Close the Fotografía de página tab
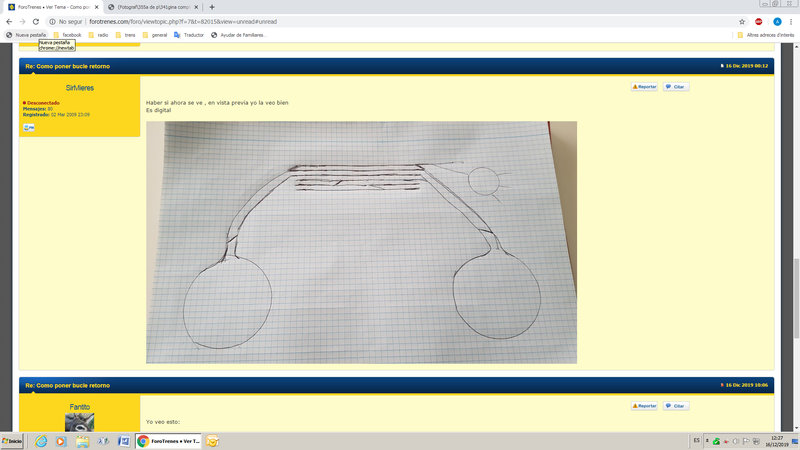Viewport: 800px width, 450px height. click(196, 7)
